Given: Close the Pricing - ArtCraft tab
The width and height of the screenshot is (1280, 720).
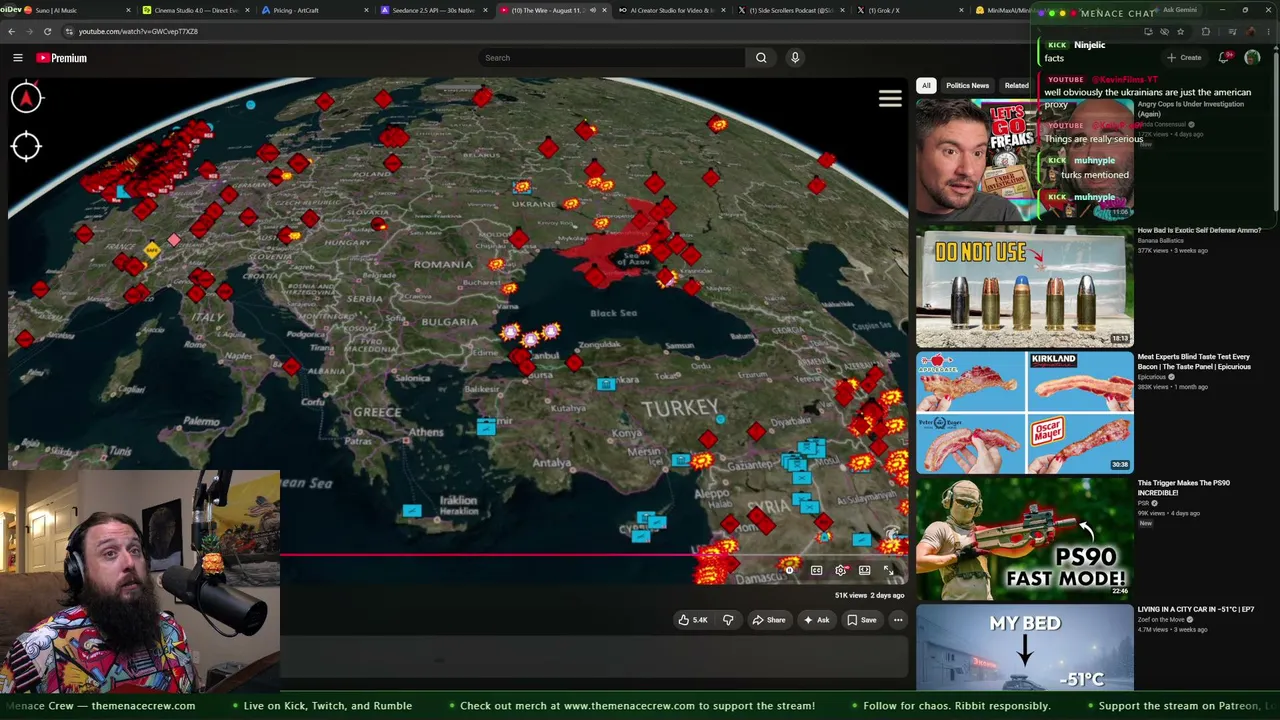Looking at the screenshot, I should [365, 10].
